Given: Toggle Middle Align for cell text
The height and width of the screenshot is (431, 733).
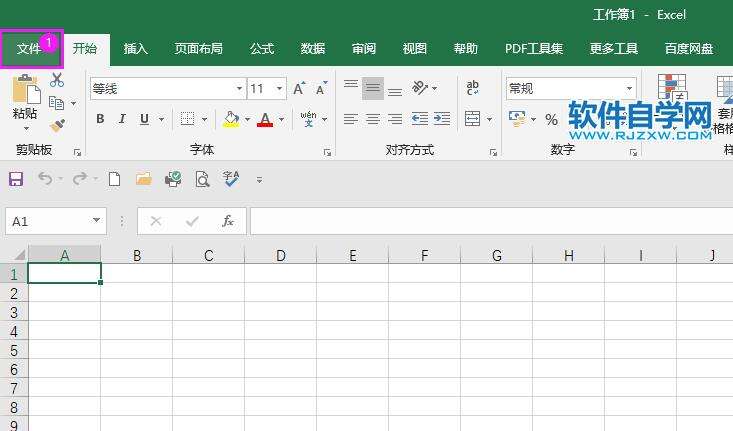Looking at the screenshot, I should (373, 88).
